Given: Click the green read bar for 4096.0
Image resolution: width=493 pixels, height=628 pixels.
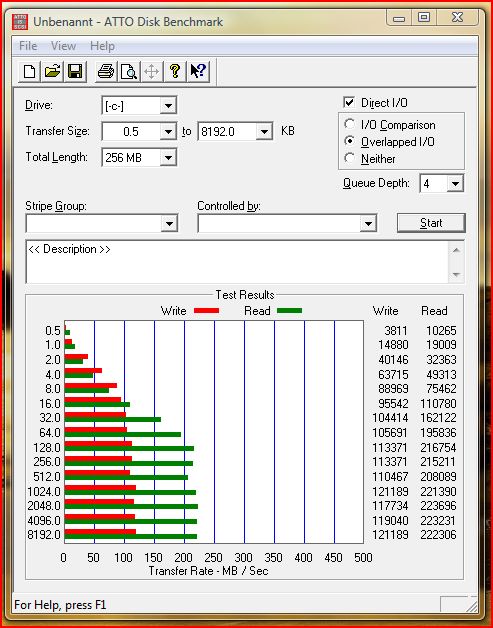Looking at the screenshot, I should tap(131, 521).
